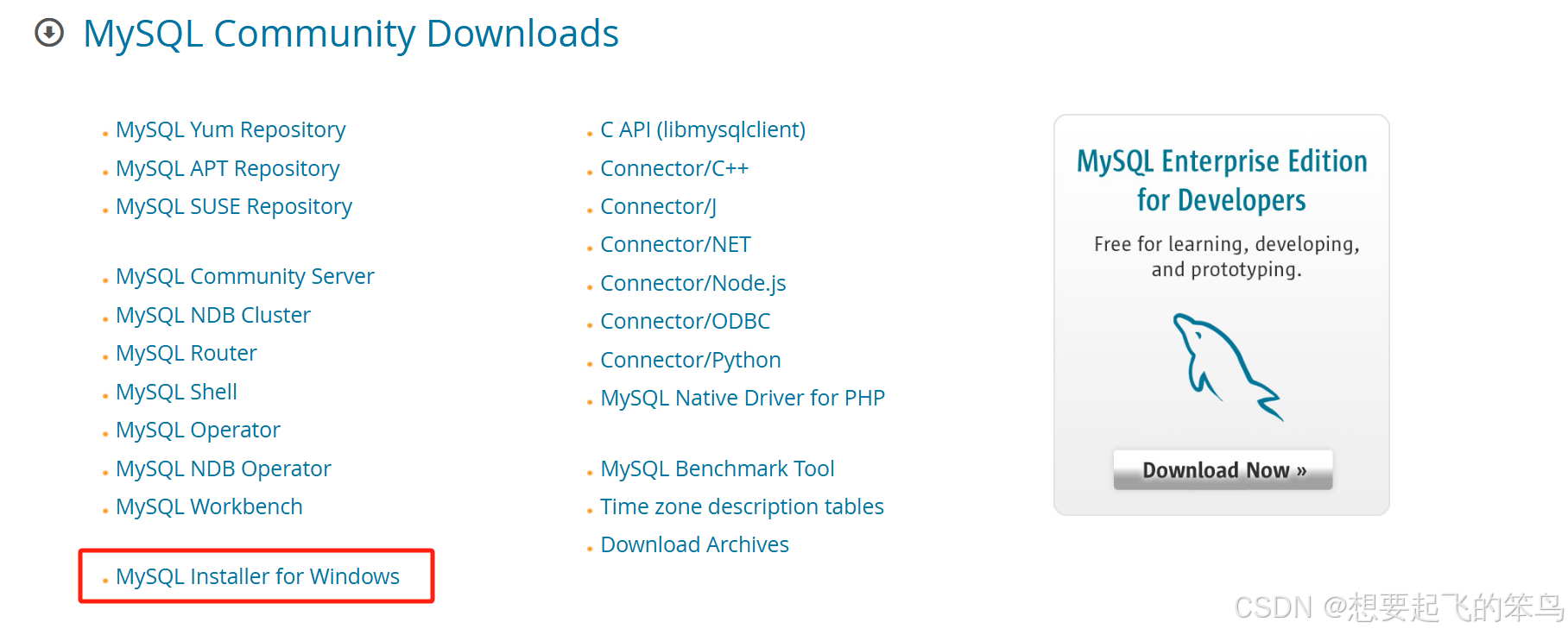Screen dimensions: 1568x635
Task: Click the MySQL Enterprise Edition for Developers title
Action: point(1222,180)
